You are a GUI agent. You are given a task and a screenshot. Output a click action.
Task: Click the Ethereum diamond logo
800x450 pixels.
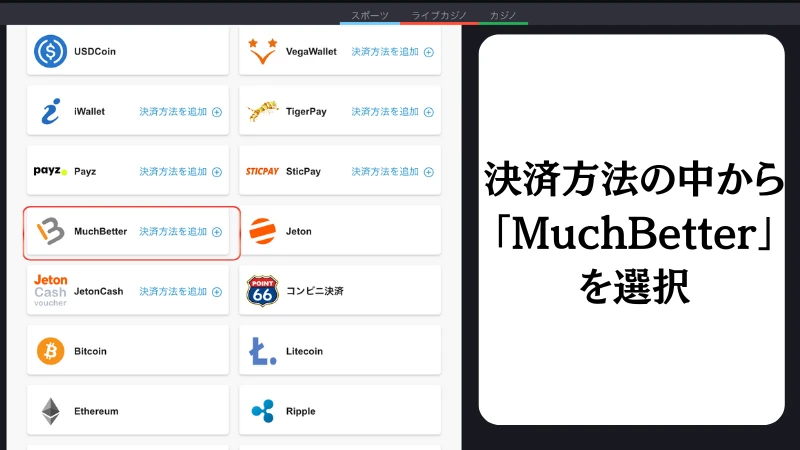coord(51,411)
